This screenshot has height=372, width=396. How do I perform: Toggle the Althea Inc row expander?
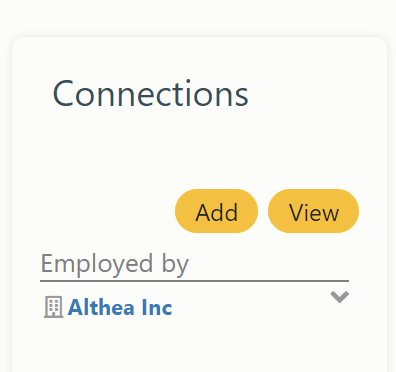point(339,297)
